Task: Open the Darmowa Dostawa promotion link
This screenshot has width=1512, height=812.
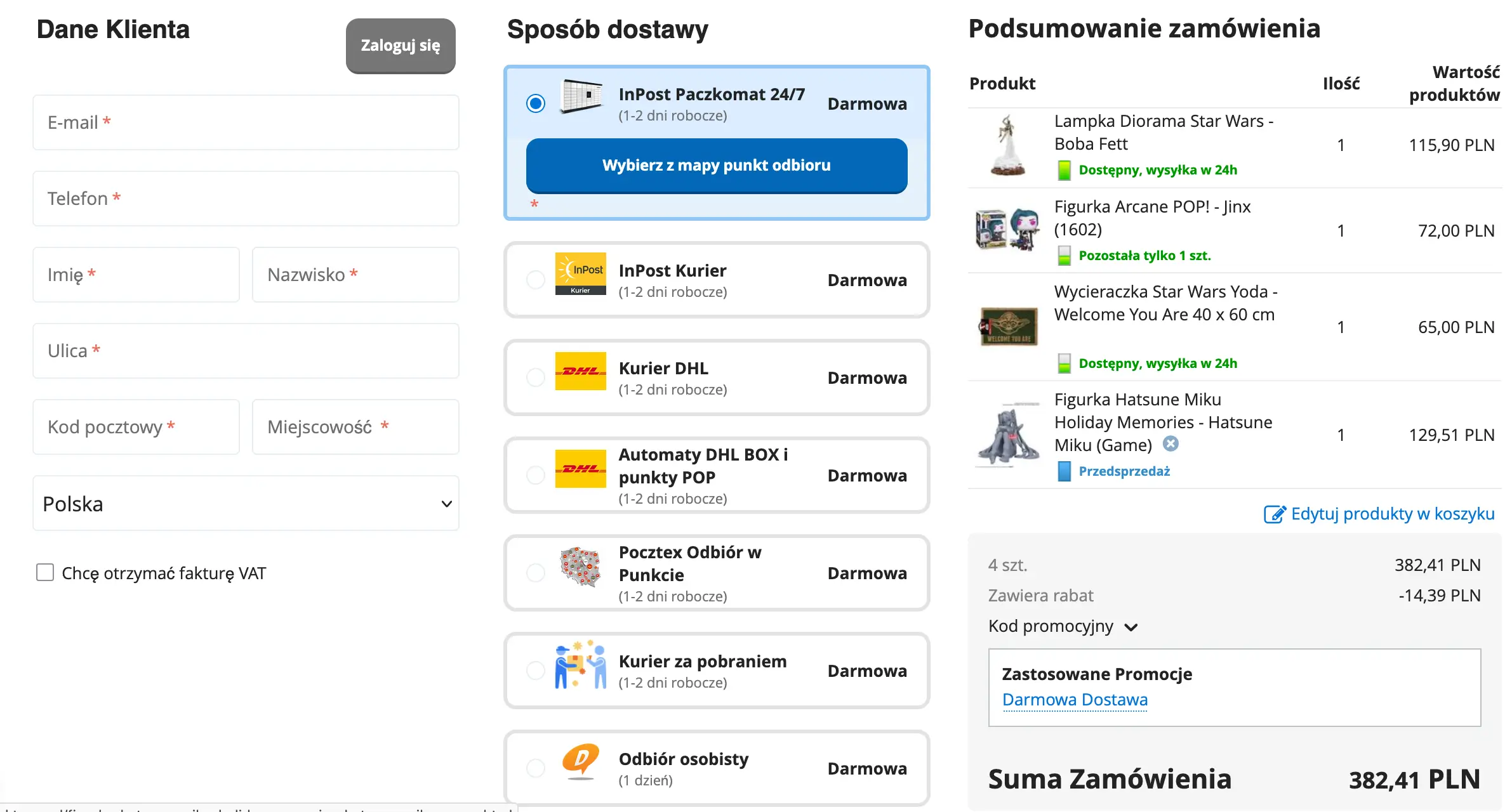Action: (1075, 700)
